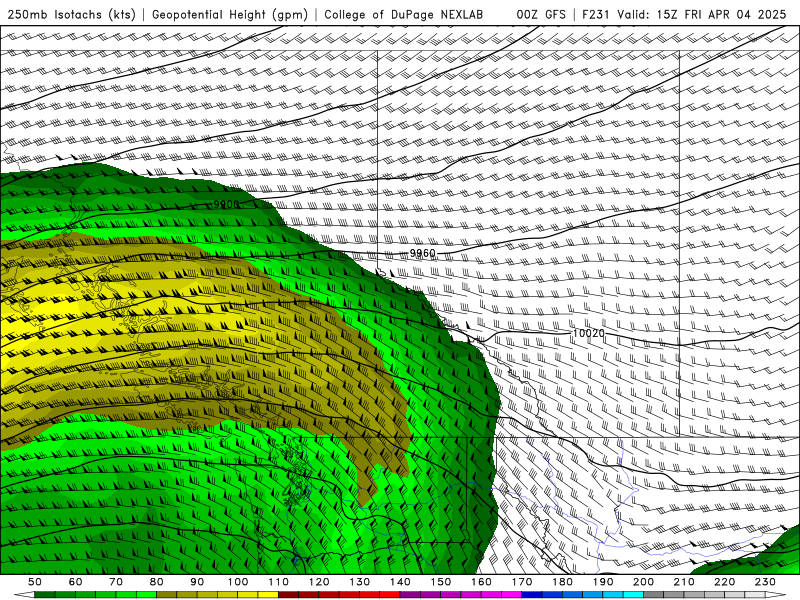
Task: Select the darkest green swatch starting at 50
Action: click(44, 595)
